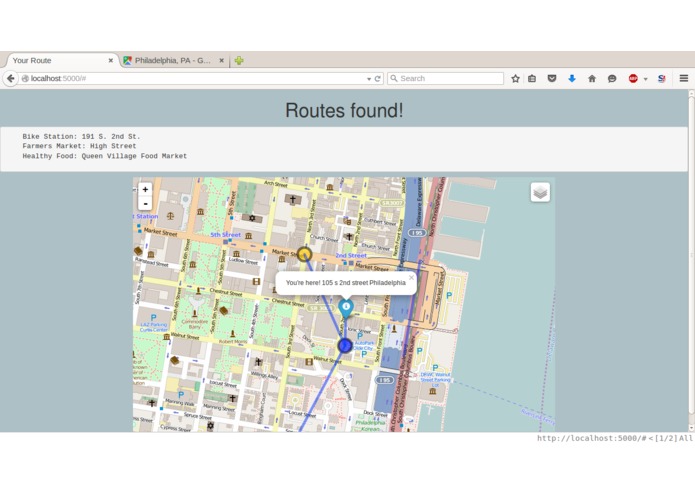Open the hamburger browser menu
695x494 pixels.
[683, 78]
